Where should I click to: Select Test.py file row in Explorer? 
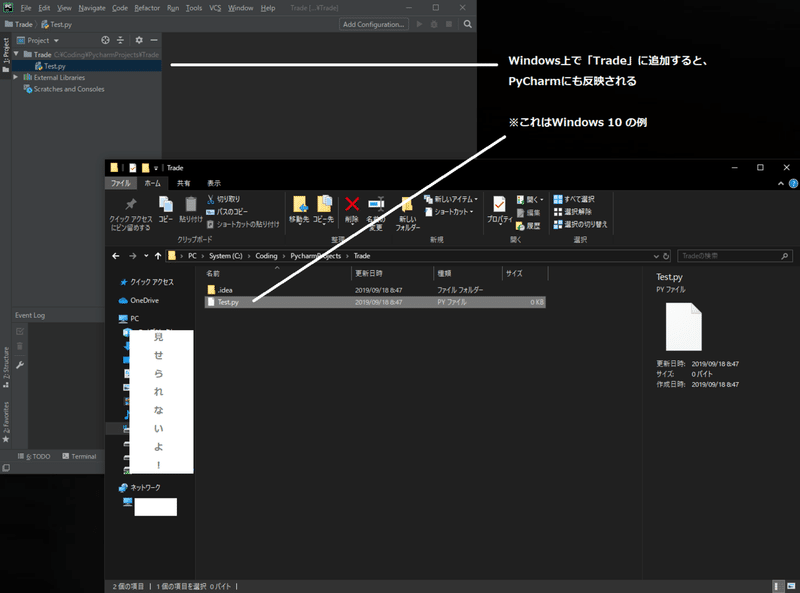(375, 302)
